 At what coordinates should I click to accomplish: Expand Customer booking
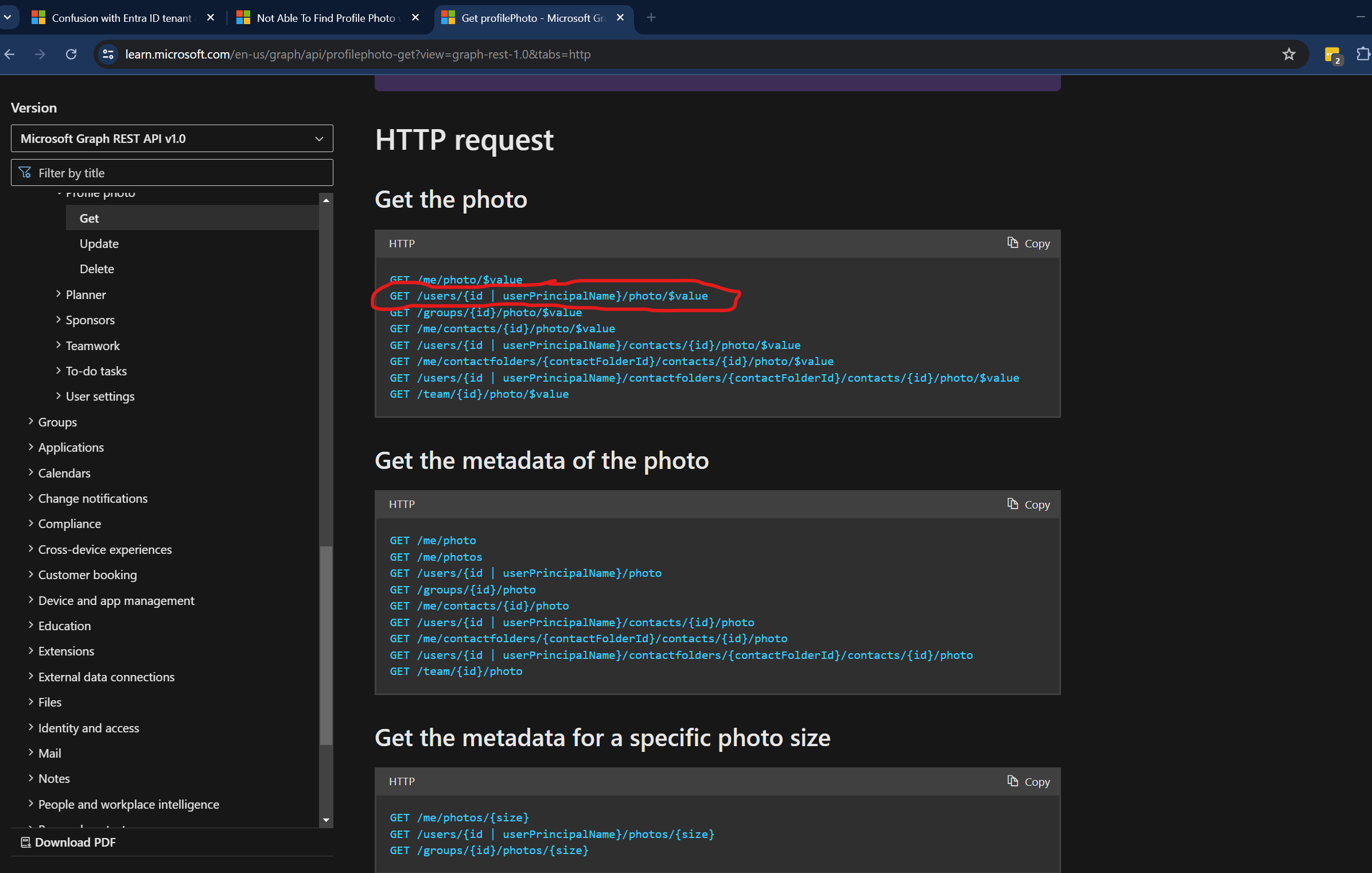pos(87,575)
